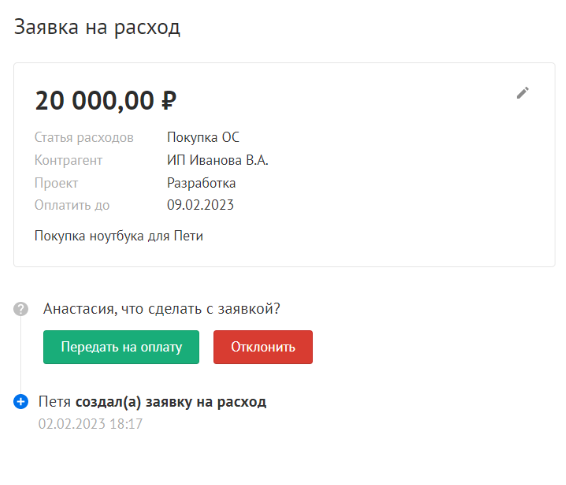Viewport: 566px width, 485px height.
Task: Click the Контрагент label
Action: (68, 160)
